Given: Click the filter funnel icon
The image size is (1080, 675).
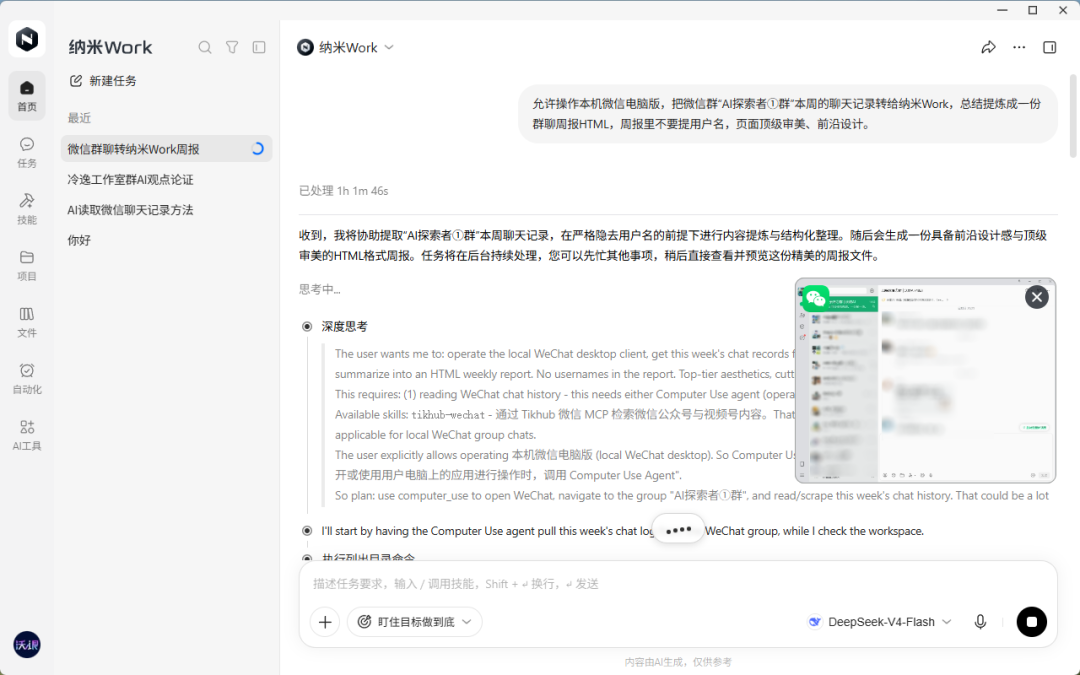Looking at the screenshot, I should click(232, 48).
